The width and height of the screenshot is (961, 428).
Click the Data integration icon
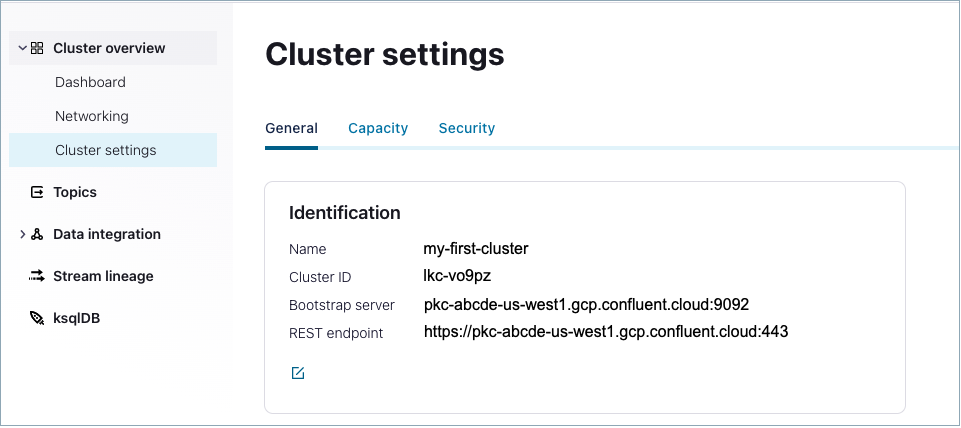[37, 234]
